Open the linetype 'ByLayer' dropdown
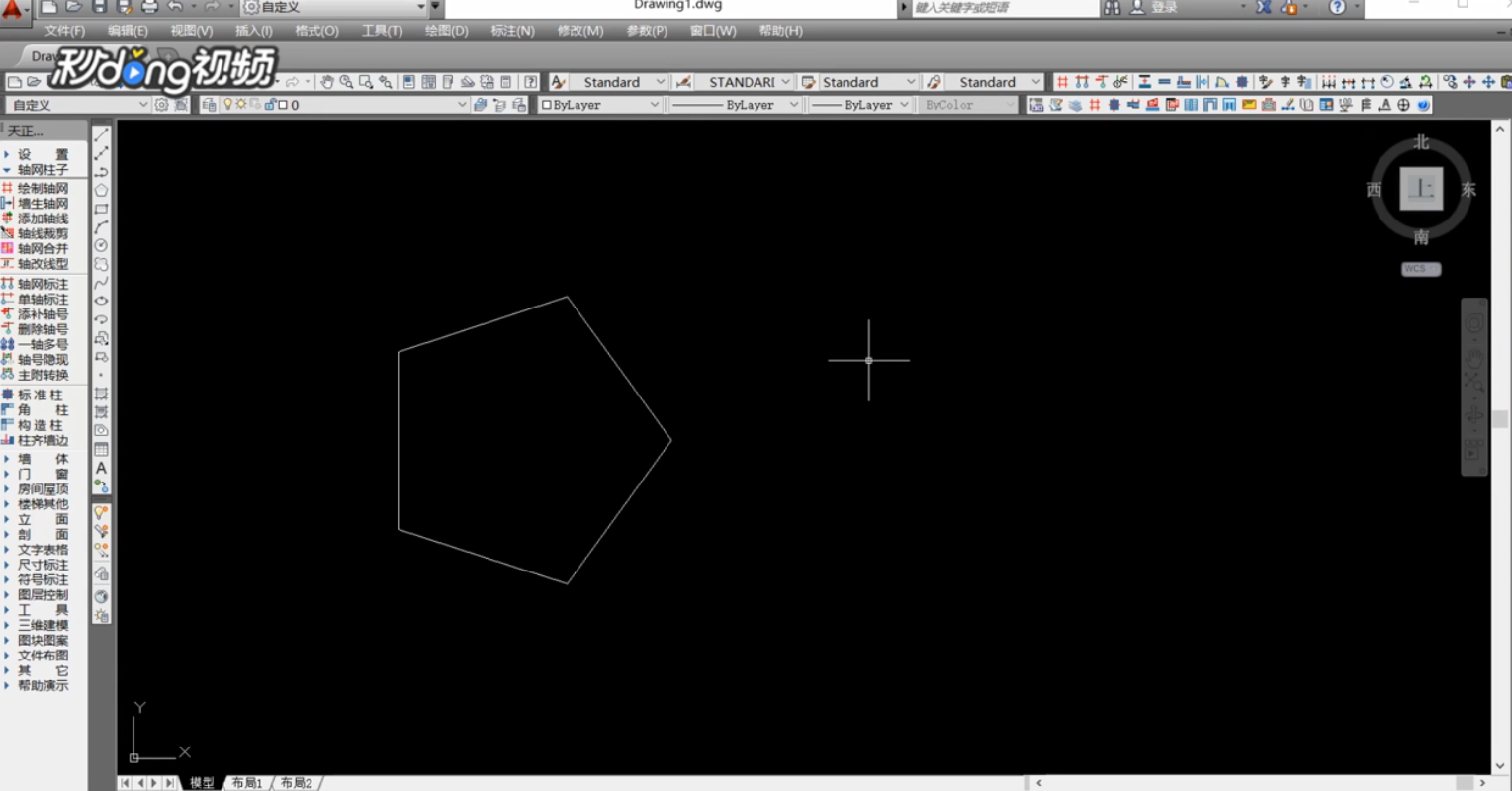Viewport: 1512px width, 791px height. (736, 104)
